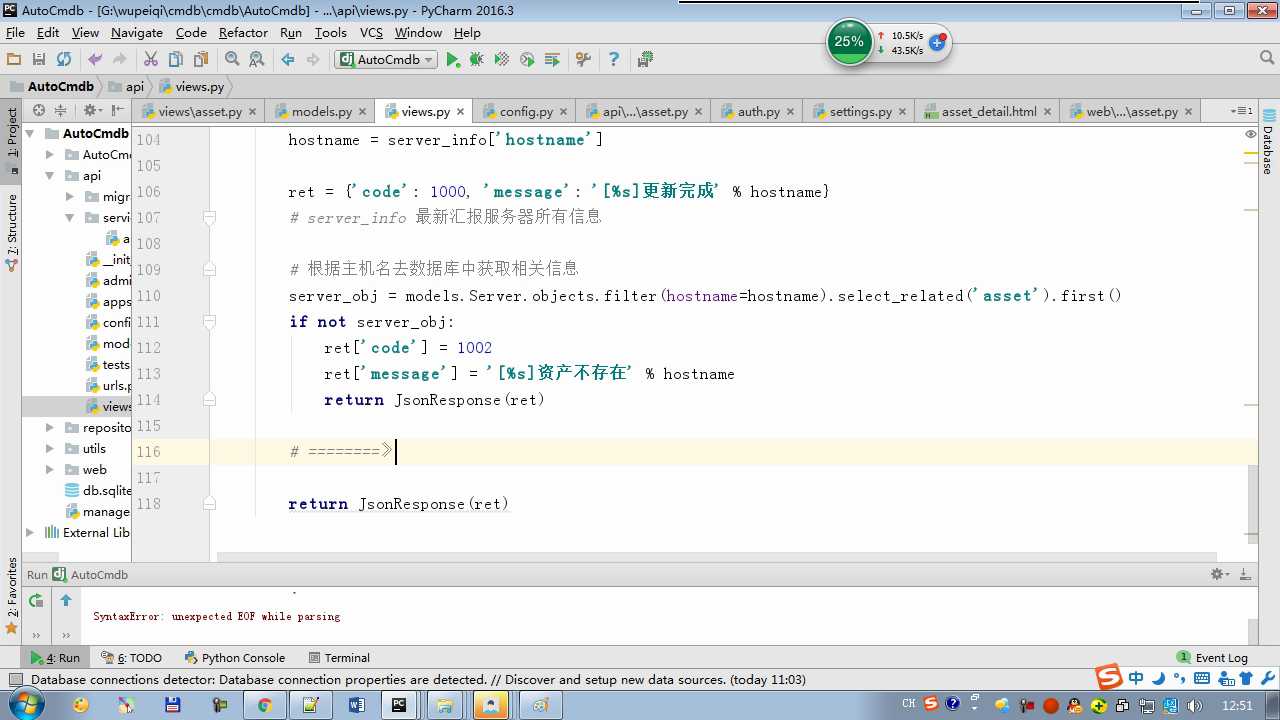Open Word from the Windows taskbar
The height and width of the screenshot is (720, 1280).
(356, 705)
